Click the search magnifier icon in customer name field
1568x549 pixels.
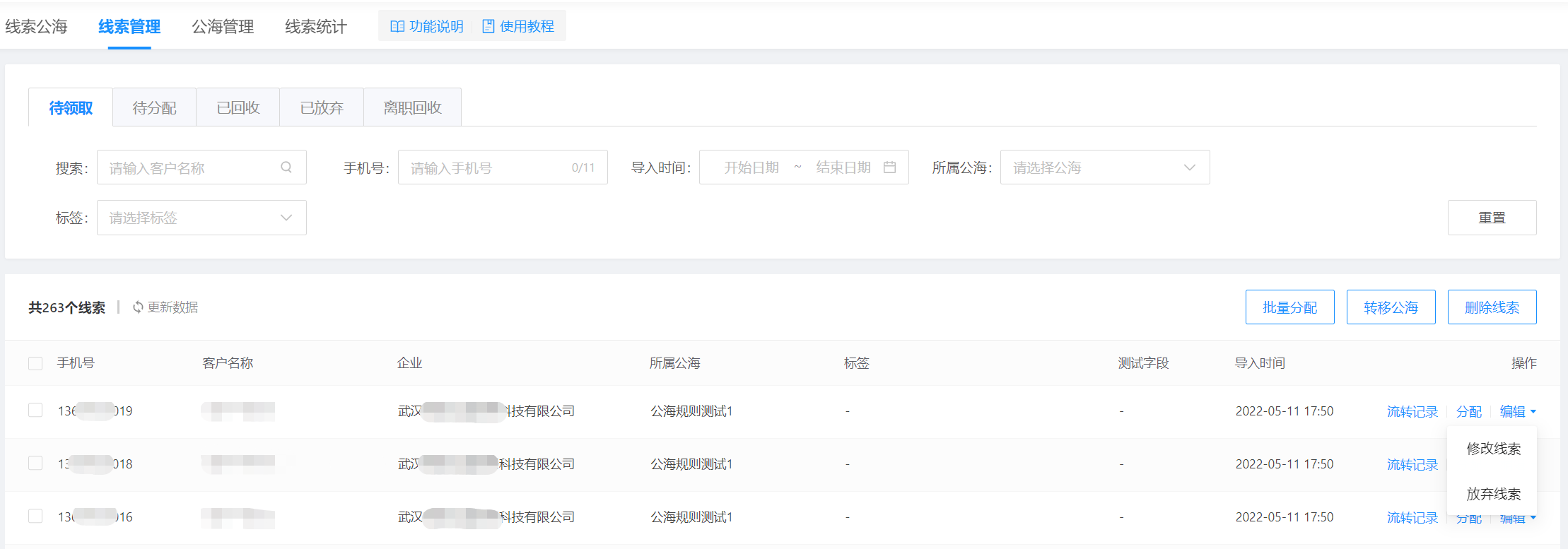(286, 167)
